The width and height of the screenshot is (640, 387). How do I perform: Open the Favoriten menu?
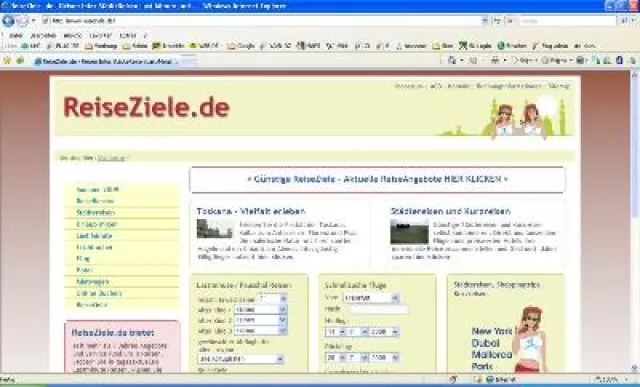pos(100,36)
